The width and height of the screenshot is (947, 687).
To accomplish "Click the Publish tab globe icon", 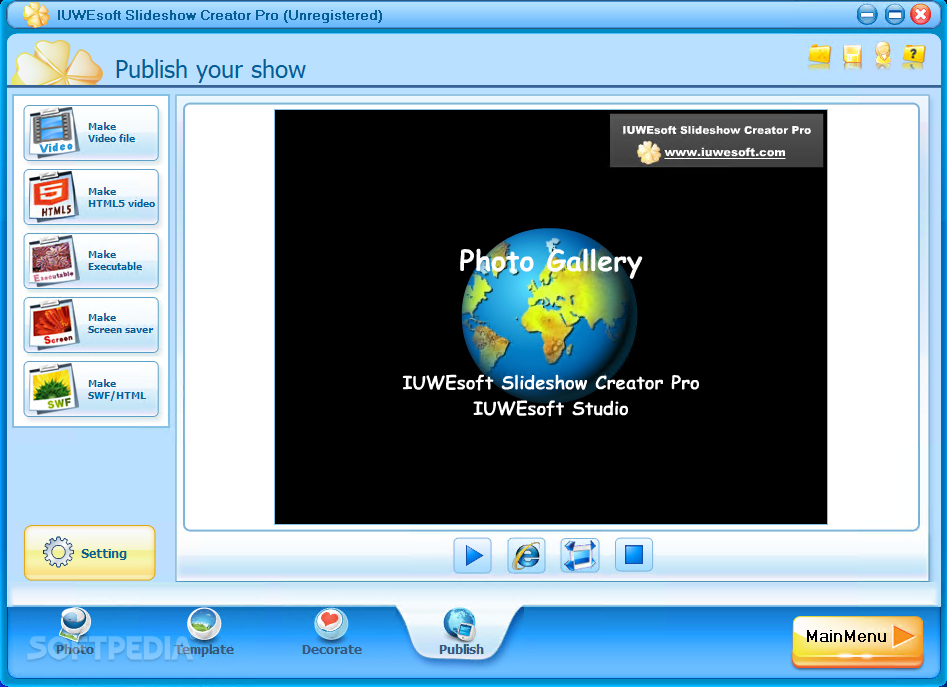I will 460,624.
